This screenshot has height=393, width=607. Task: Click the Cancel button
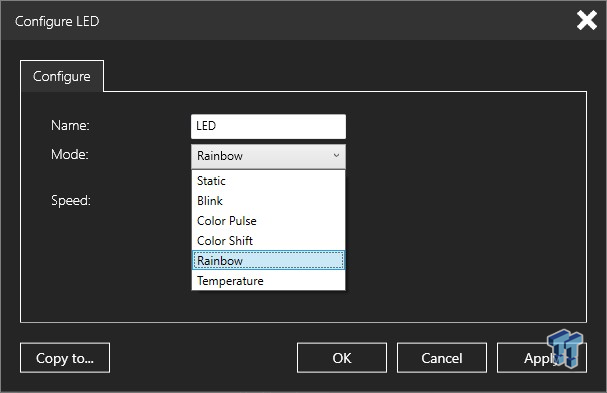(x=442, y=358)
